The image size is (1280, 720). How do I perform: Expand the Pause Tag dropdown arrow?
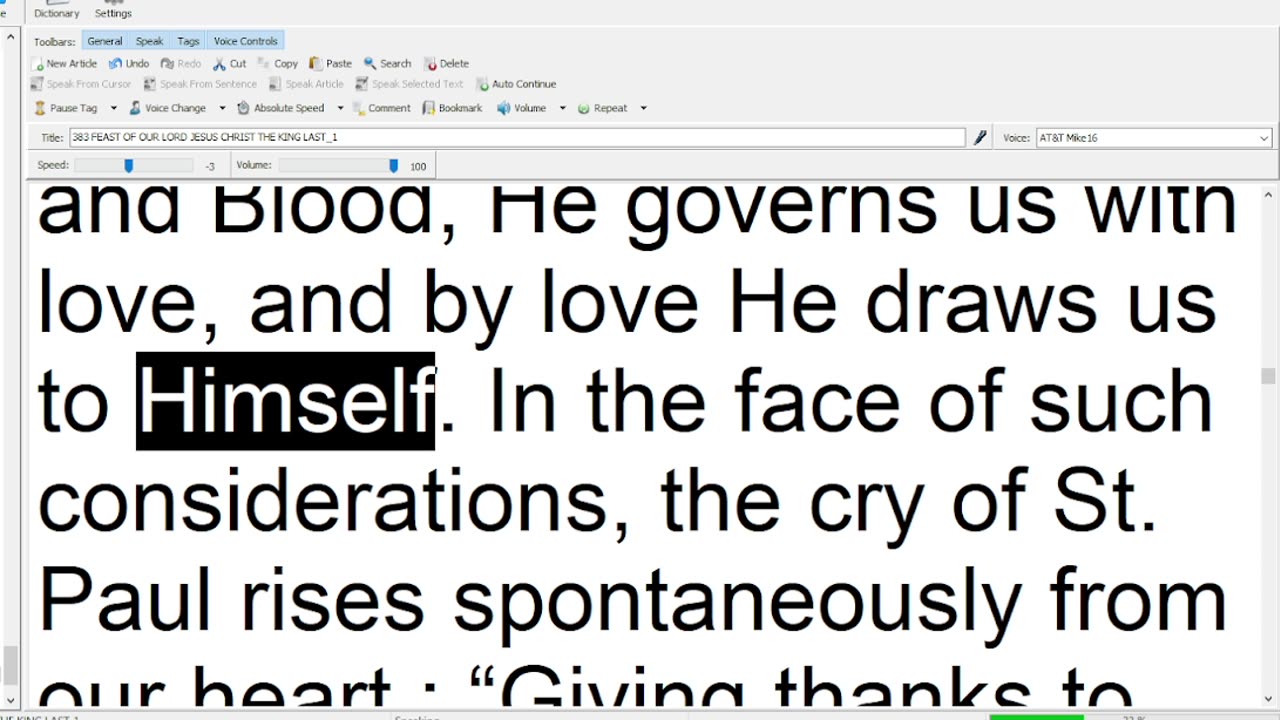coord(113,108)
